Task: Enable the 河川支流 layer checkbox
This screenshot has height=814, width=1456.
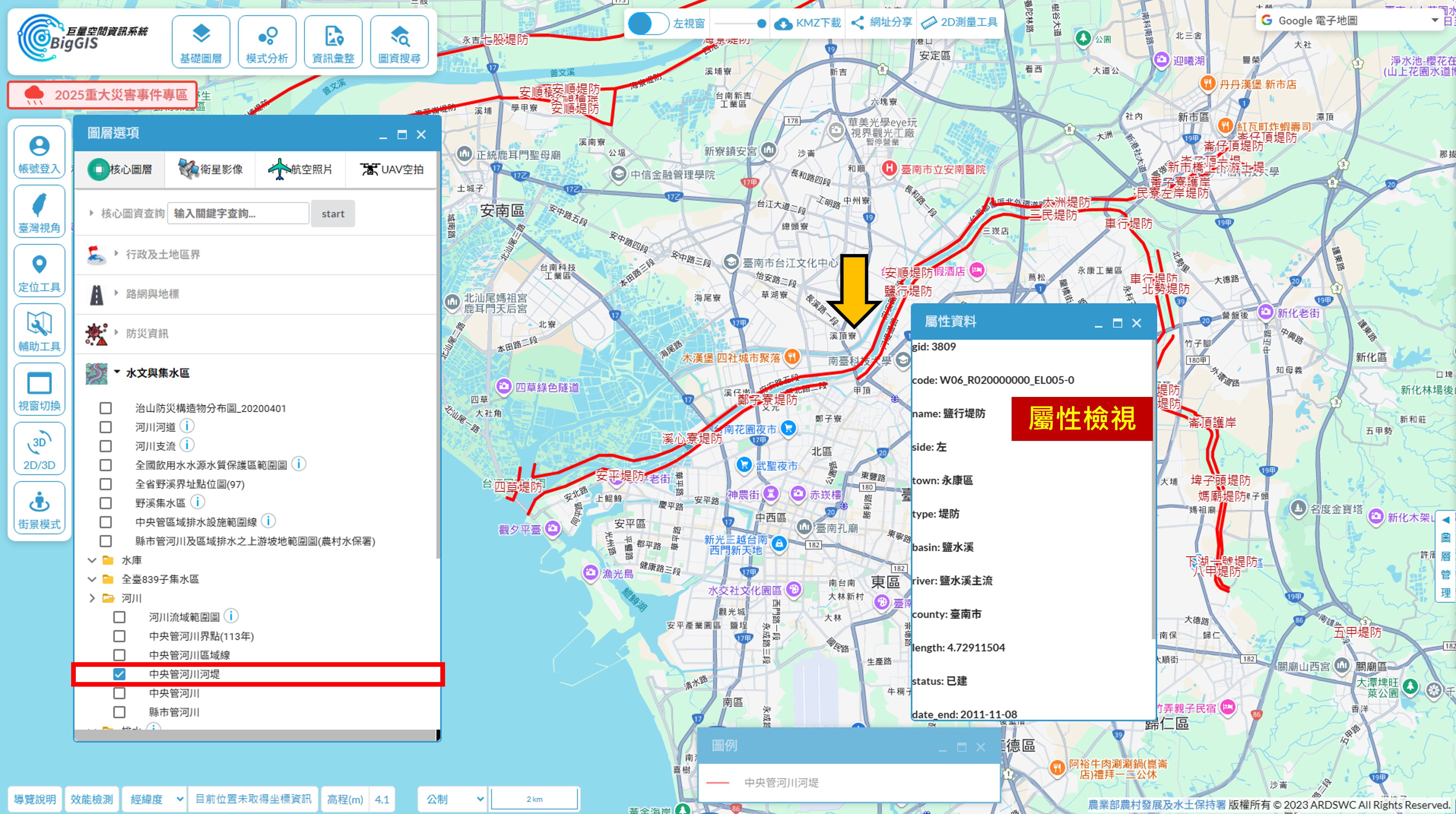Action: 106,446
